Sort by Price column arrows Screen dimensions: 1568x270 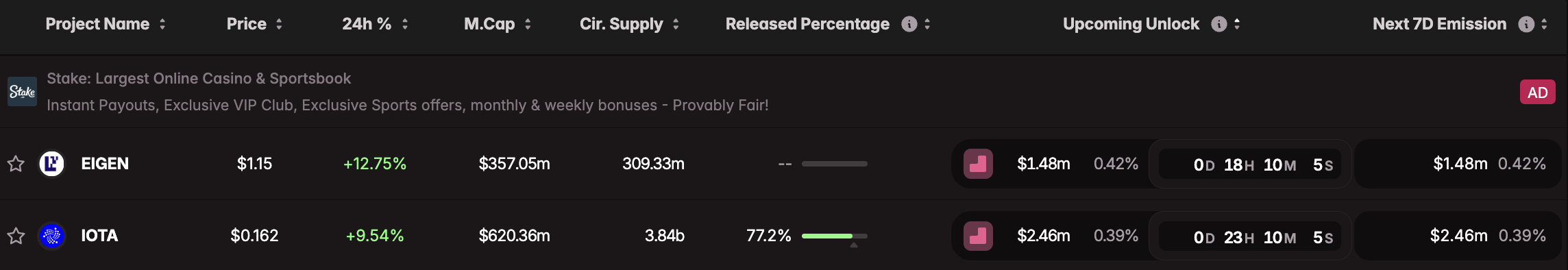(279, 24)
